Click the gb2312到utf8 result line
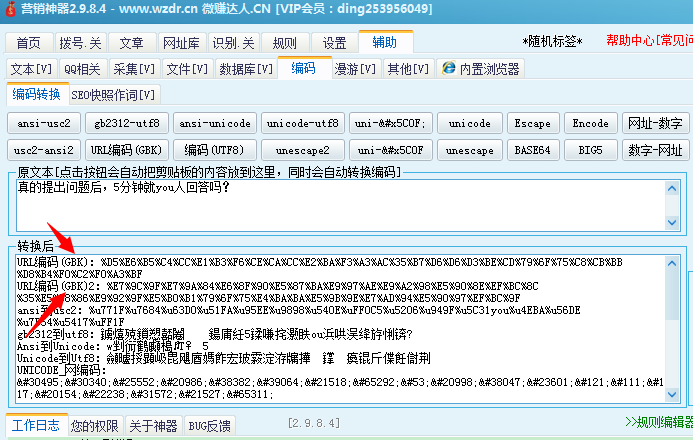693x440 pixels. (215, 334)
